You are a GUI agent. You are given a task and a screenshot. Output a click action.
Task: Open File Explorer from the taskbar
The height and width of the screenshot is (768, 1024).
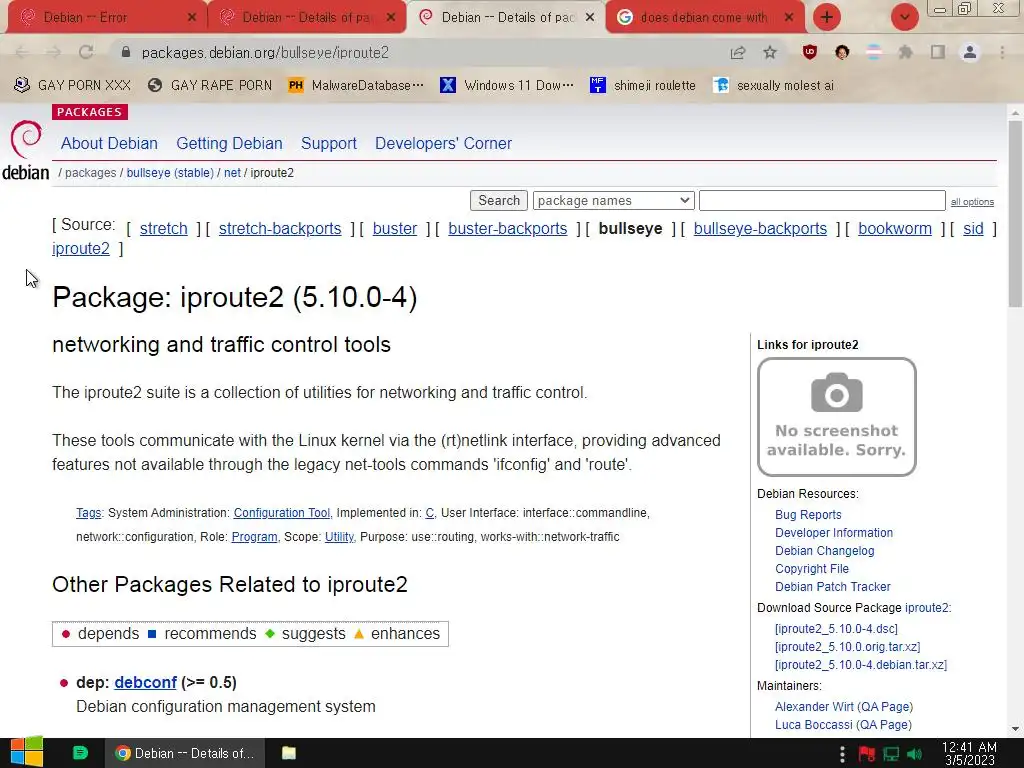click(x=289, y=753)
